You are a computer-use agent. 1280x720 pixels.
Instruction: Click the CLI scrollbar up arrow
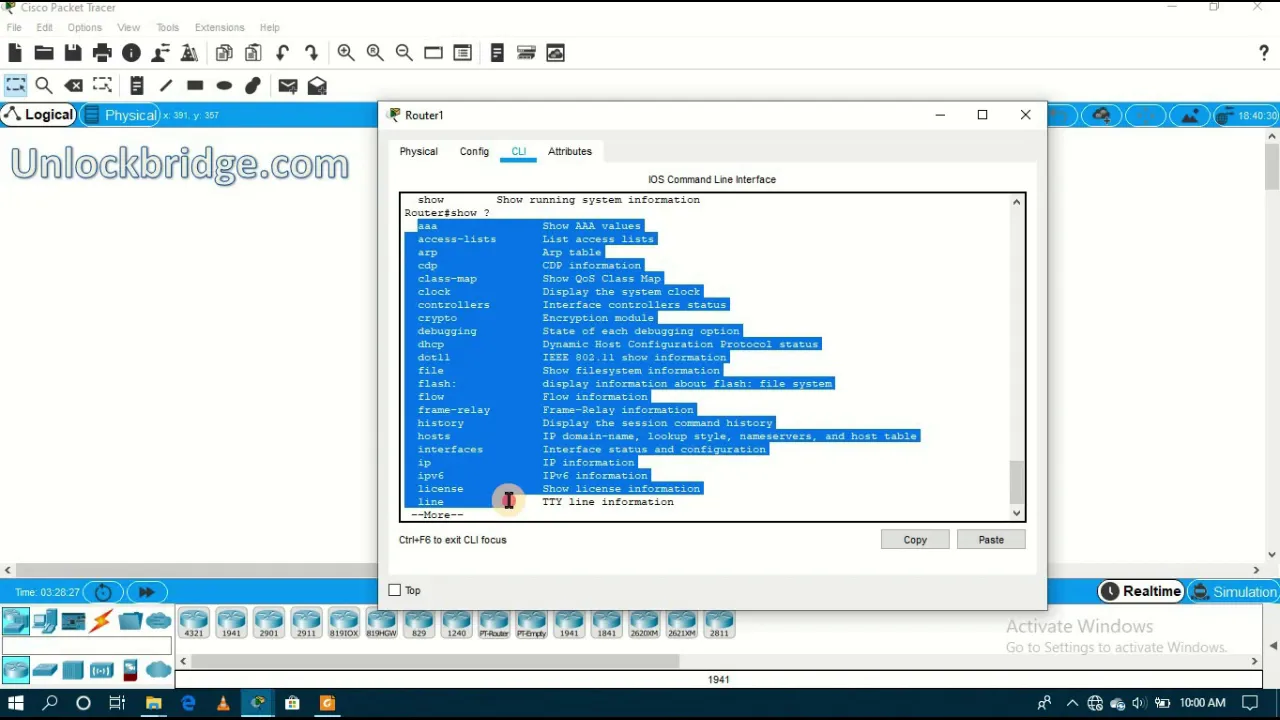pyautogui.click(x=1017, y=202)
